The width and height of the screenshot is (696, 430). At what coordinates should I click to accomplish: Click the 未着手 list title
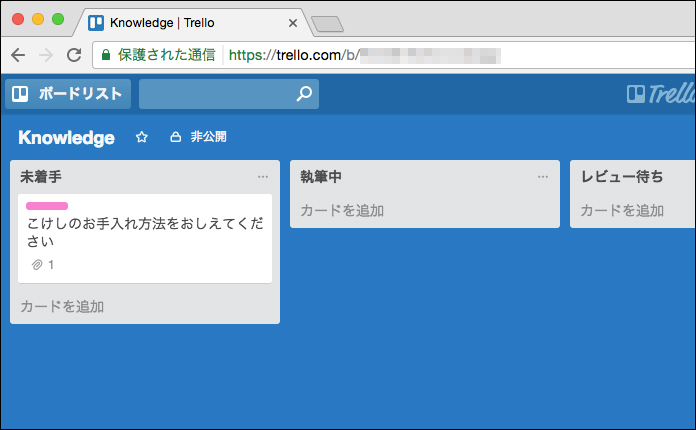click(x=41, y=177)
